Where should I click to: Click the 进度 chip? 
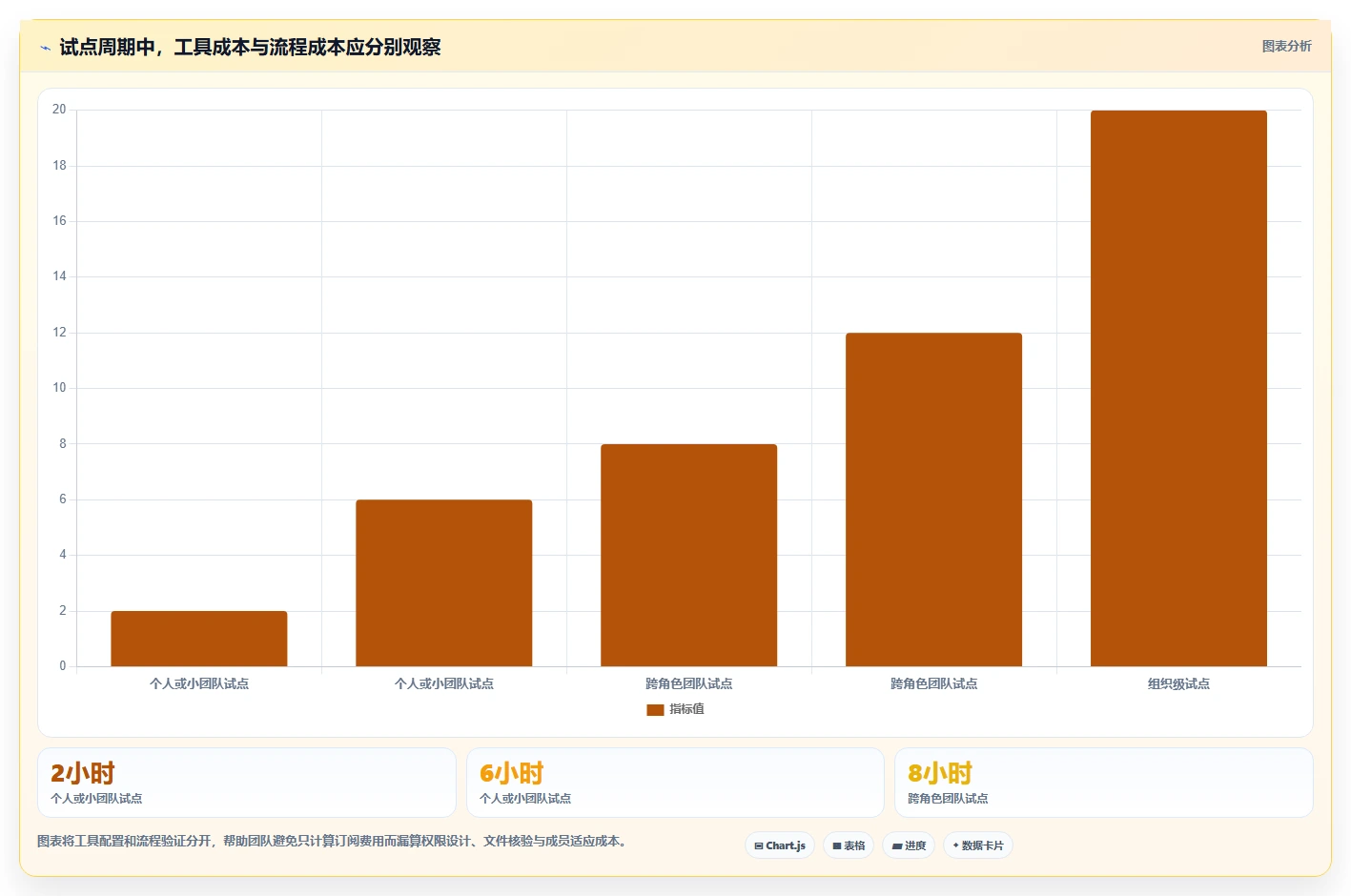(909, 845)
